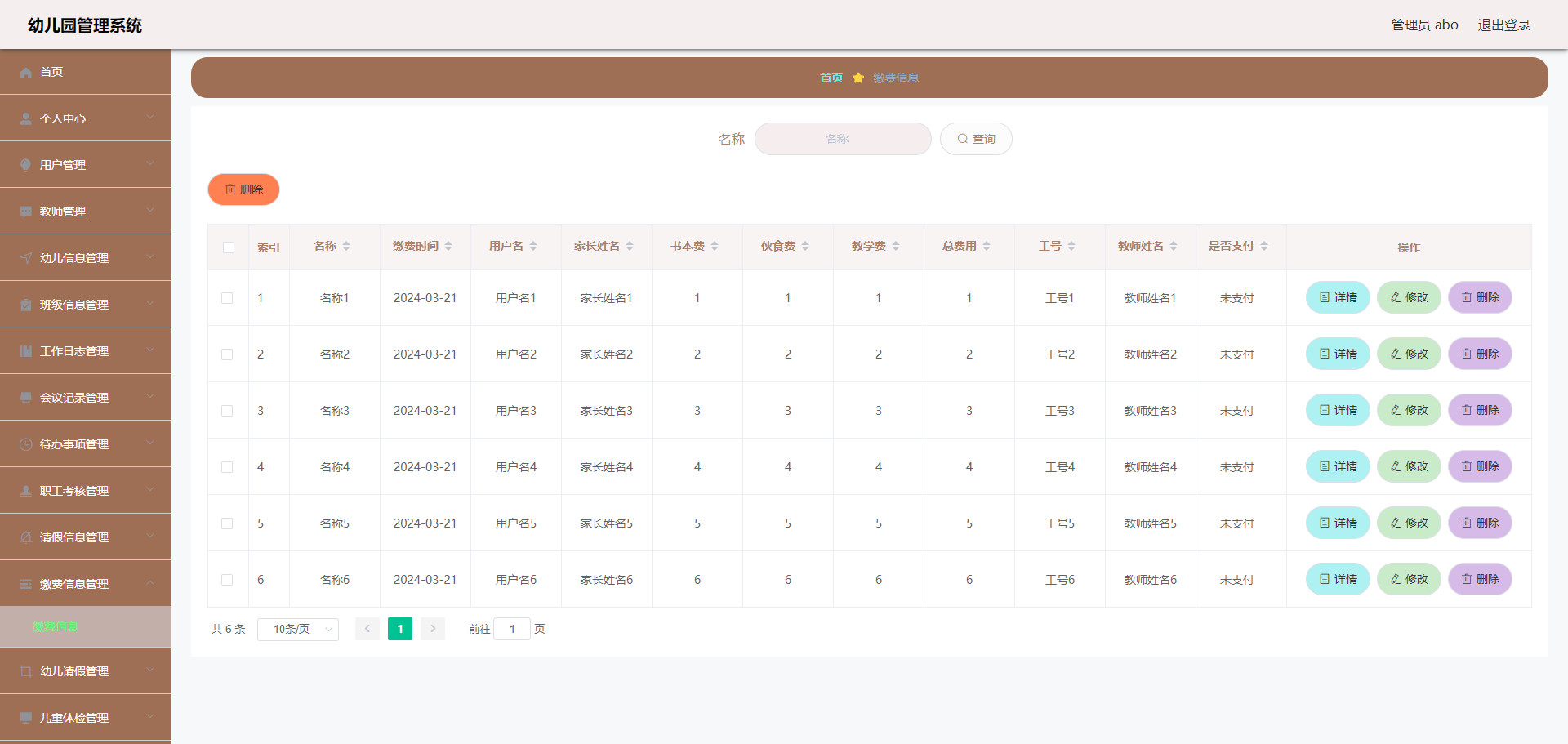Sort by 是否支付 column sort arrows
The height and width of the screenshot is (744, 1568).
(x=1264, y=247)
